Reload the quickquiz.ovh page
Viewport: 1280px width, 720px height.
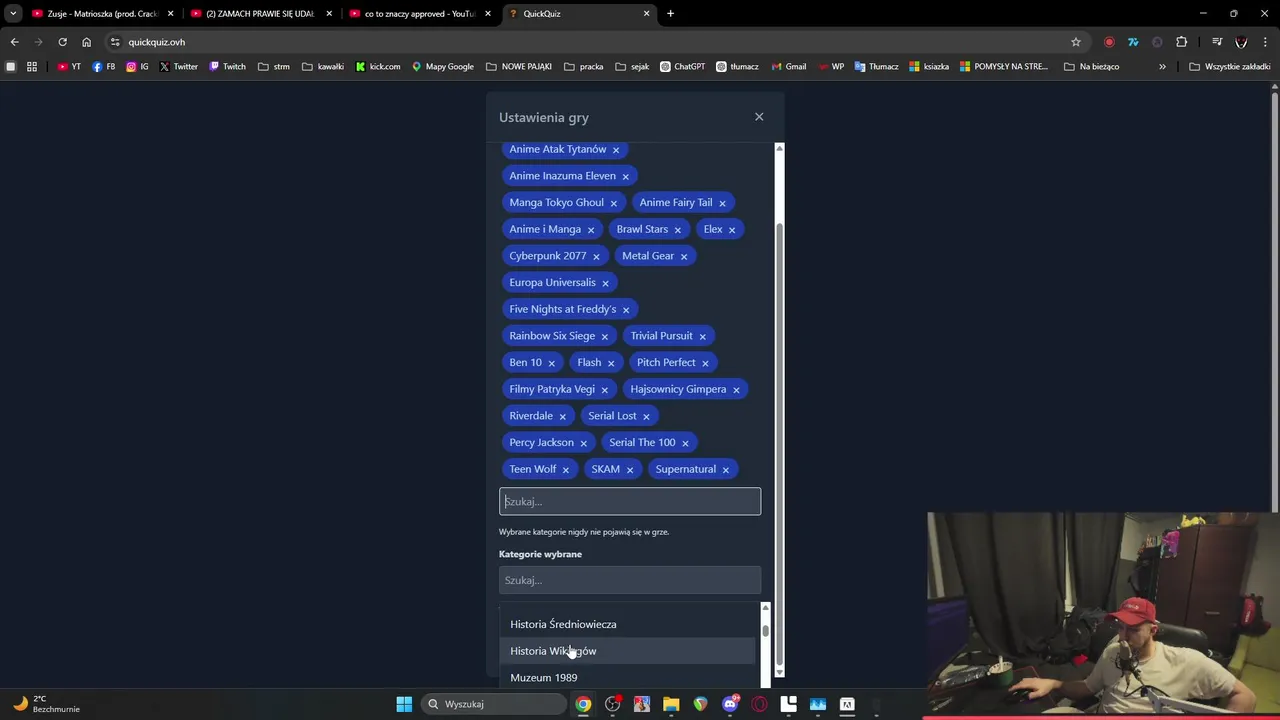click(62, 42)
